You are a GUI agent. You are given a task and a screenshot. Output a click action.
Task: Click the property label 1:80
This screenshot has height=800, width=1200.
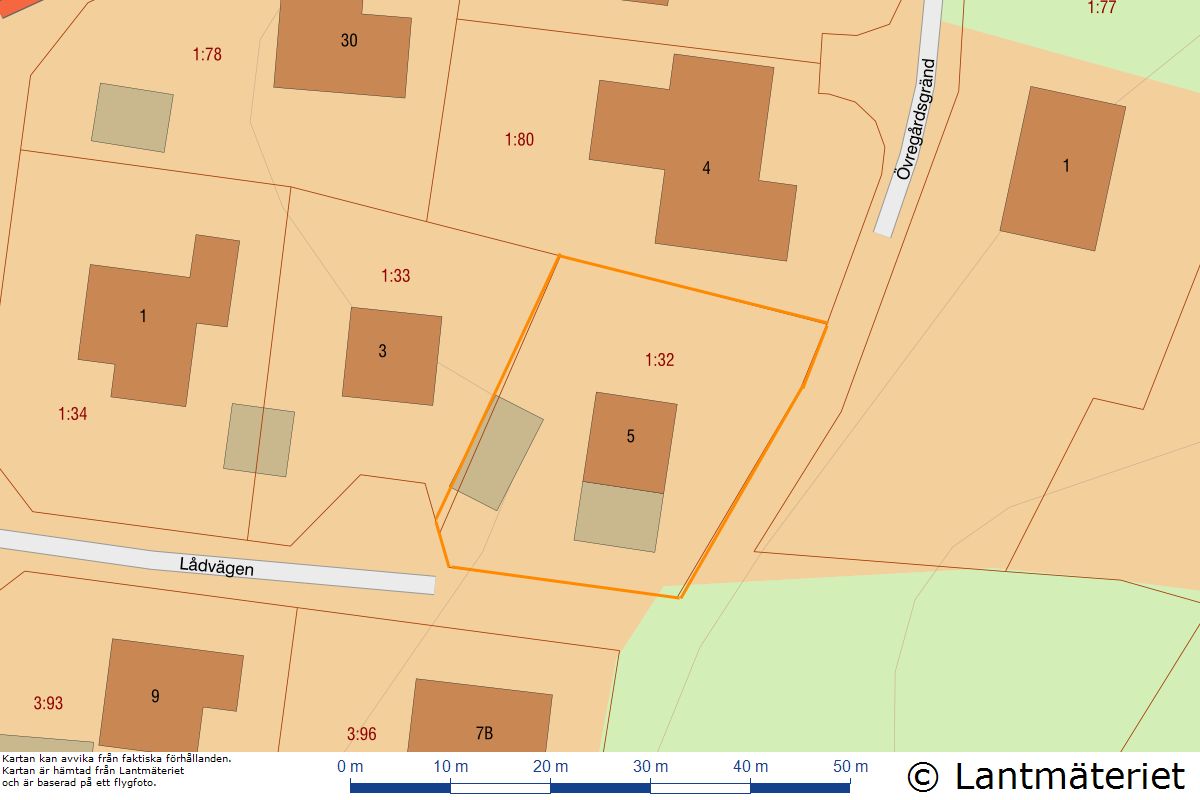[519, 140]
